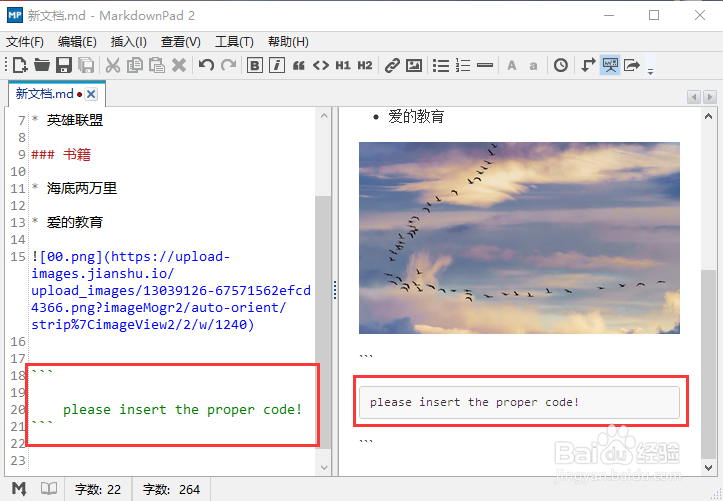The height and width of the screenshot is (501, 723).
Task: Insert a horizontal rule
Action: tap(485, 65)
